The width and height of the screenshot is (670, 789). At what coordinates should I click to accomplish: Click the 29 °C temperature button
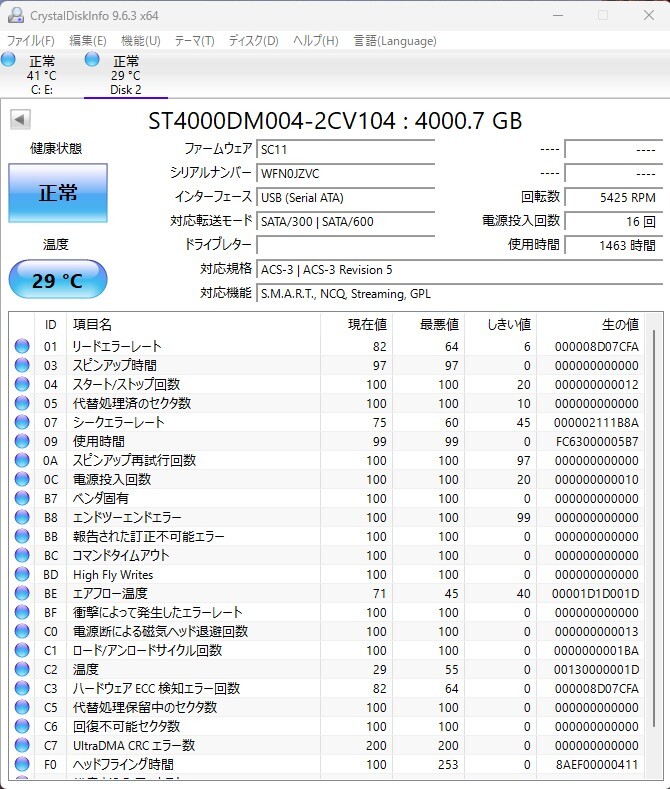coord(58,280)
